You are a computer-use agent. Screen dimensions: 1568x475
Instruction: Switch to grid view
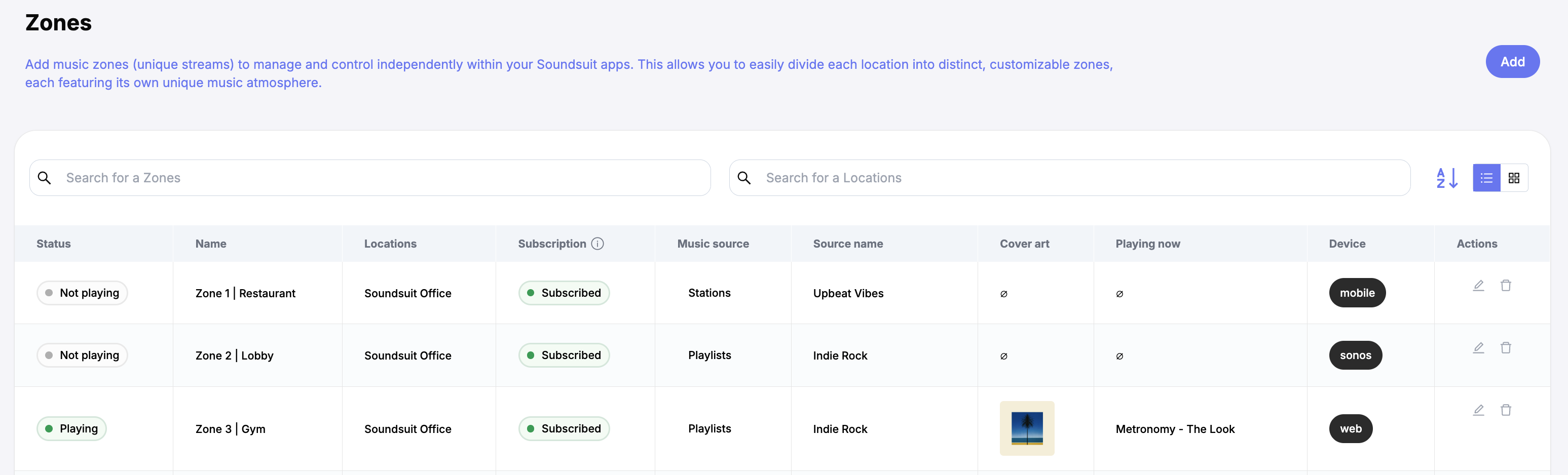1514,178
